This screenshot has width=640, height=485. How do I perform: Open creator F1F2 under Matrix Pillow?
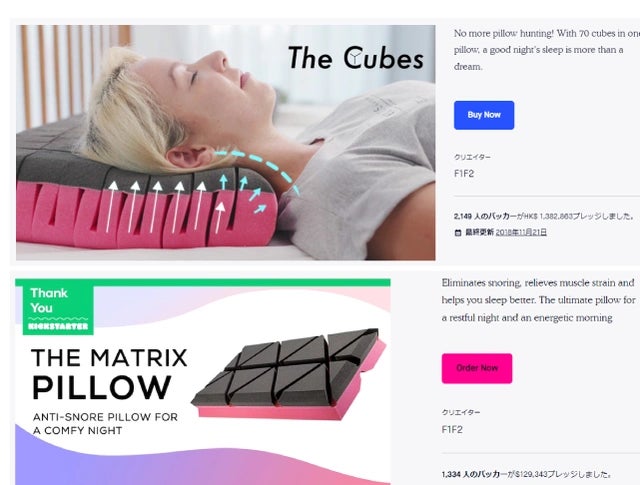[452, 429]
